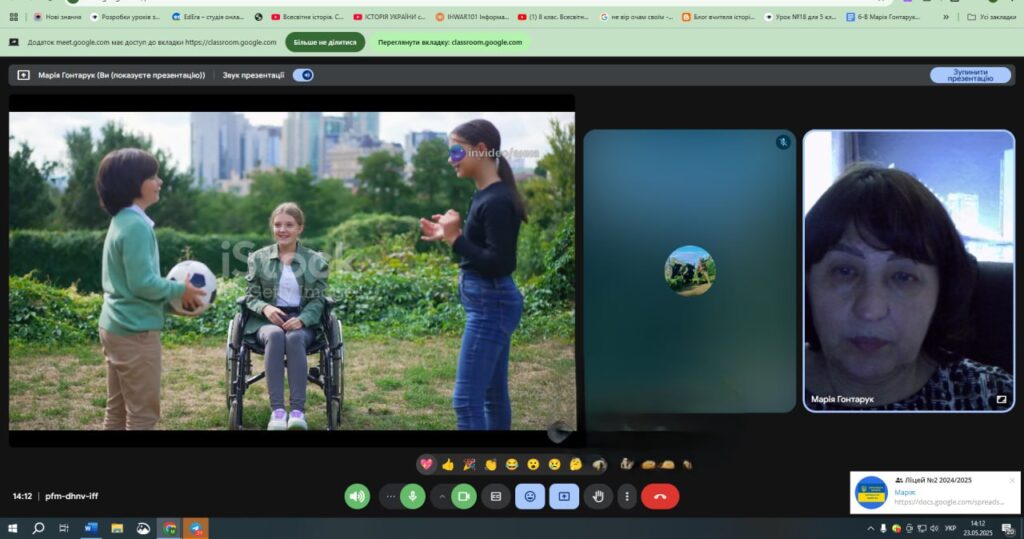Send the pink heart reaction
This screenshot has height=539, width=1024.
426,465
